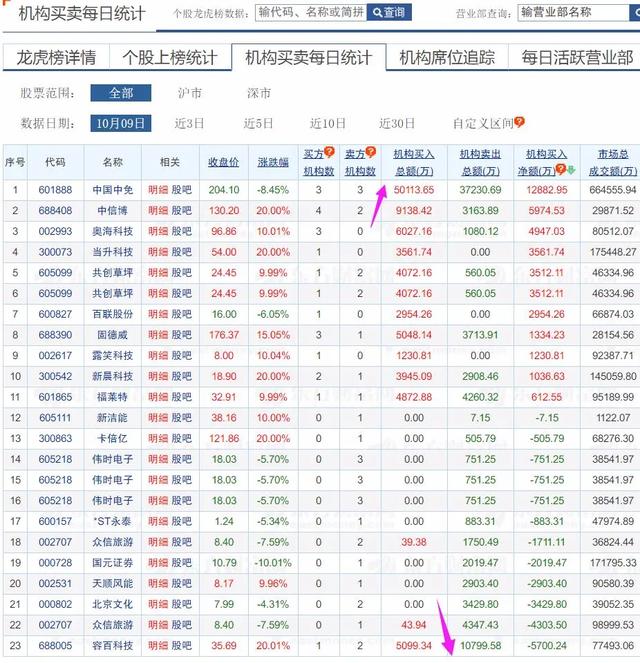This screenshot has height=663, width=640.
Task: Click help icon on 机构买入净额 header
Action: (x=561, y=170)
